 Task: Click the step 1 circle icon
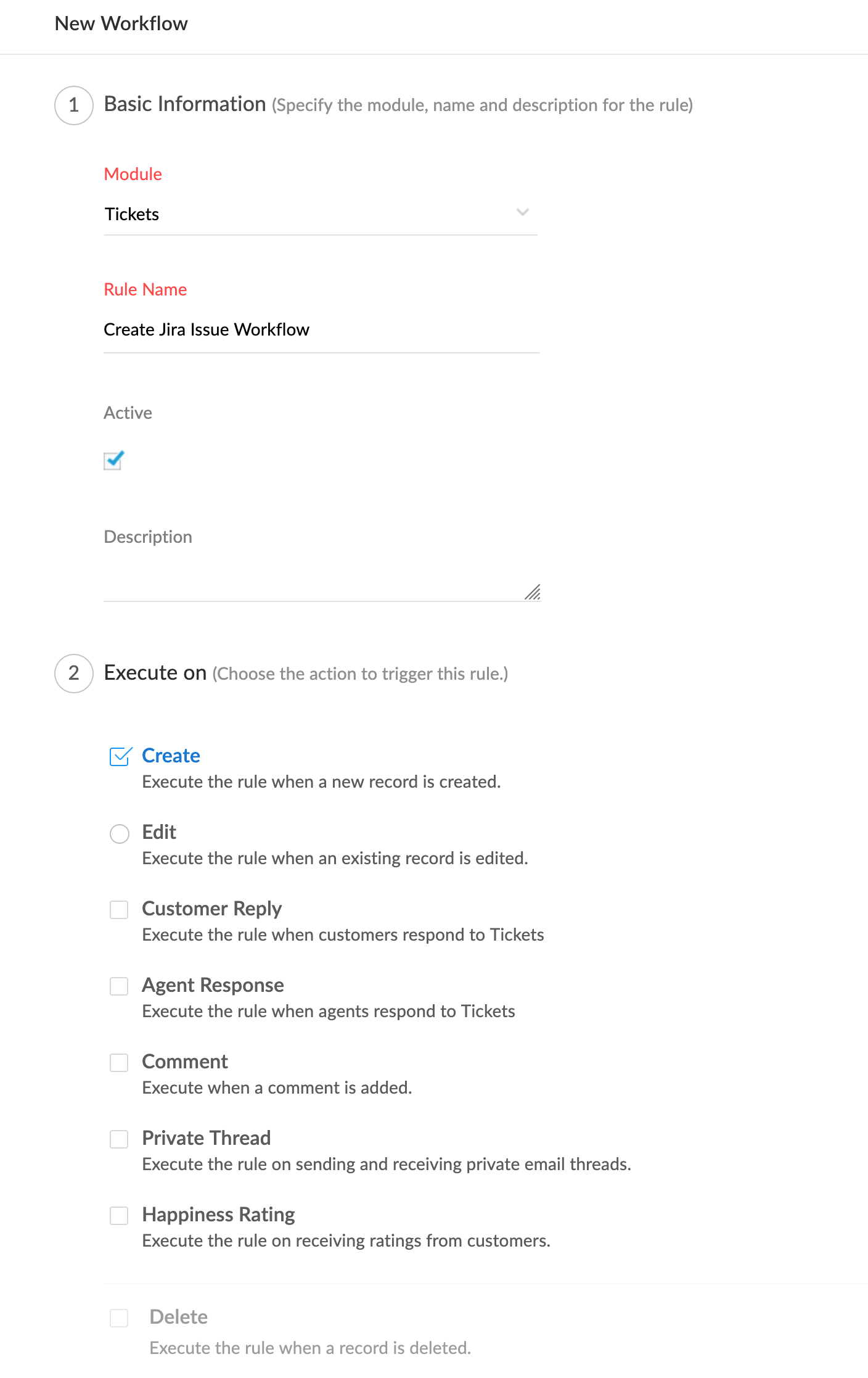tap(74, 105)
